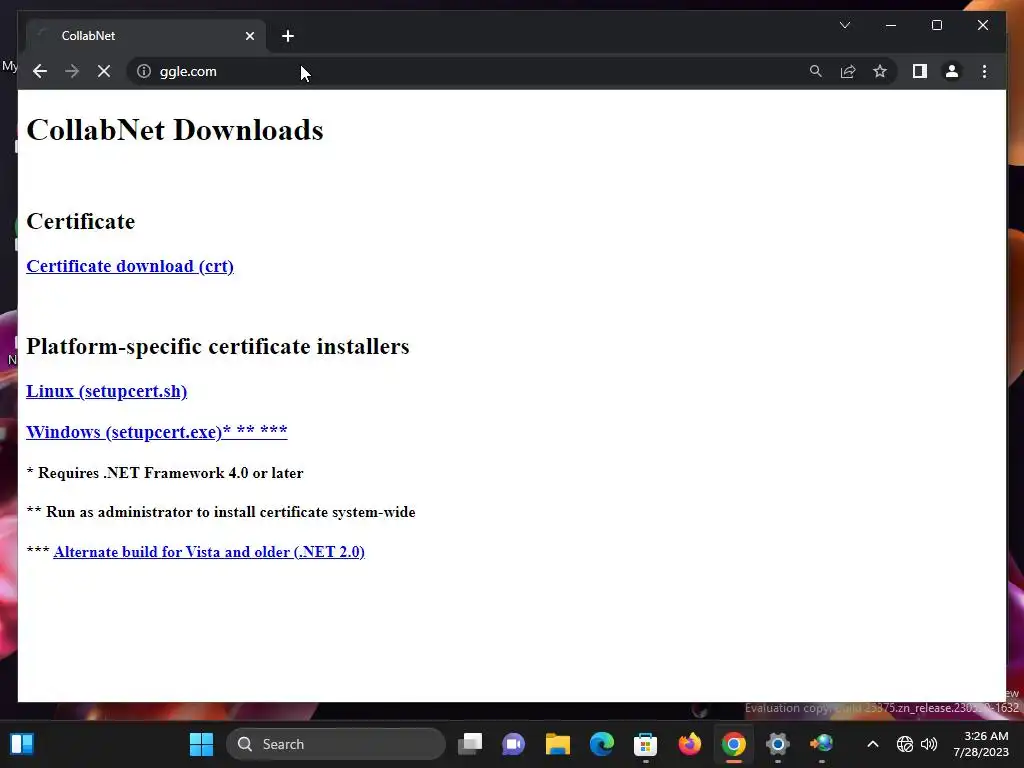The height and width of the screenshot is (768, 1024).
Task: Select the CollabNet tab
Action: [x=146, y=36]
